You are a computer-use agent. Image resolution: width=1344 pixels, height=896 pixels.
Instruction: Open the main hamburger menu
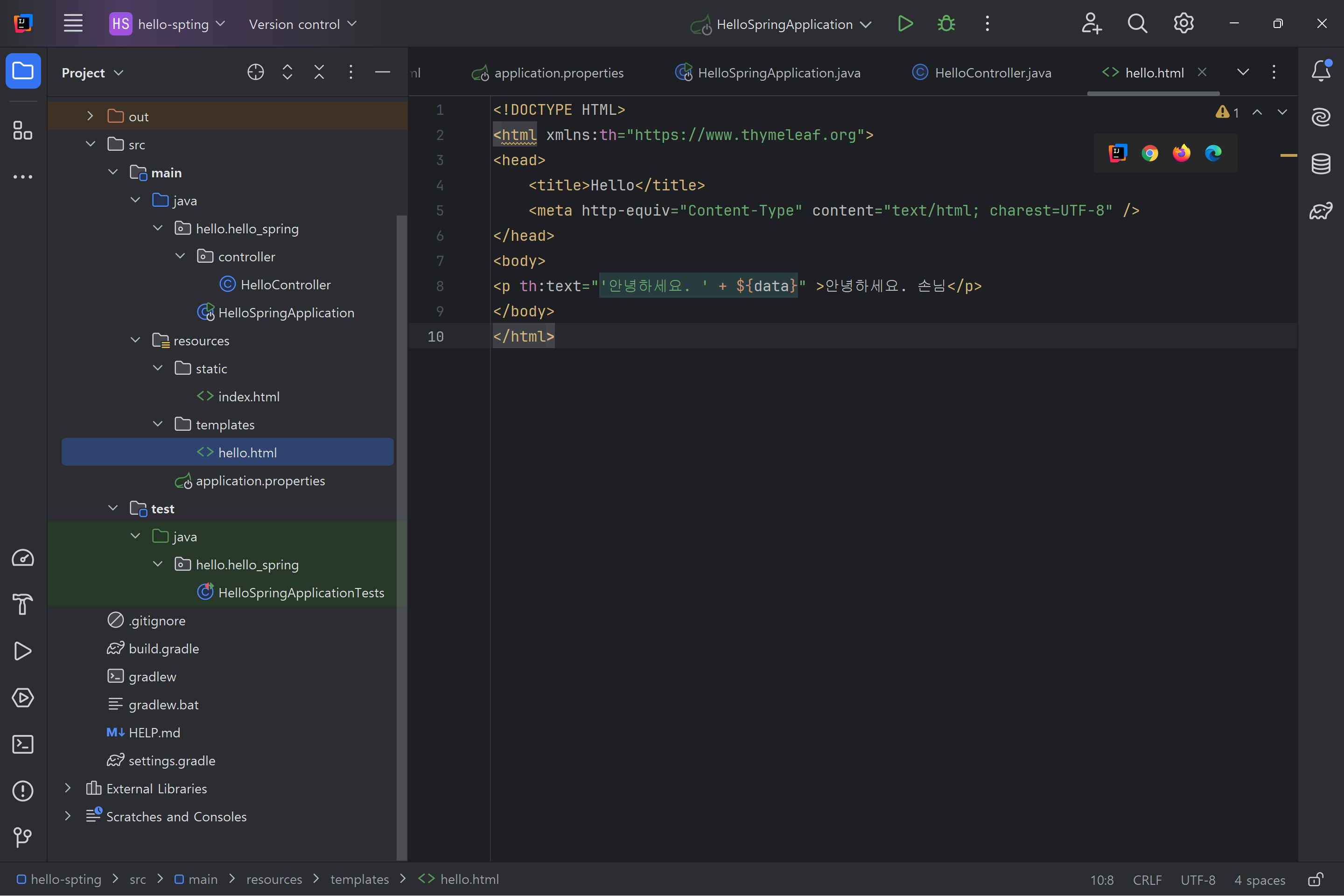click(73, 23)
